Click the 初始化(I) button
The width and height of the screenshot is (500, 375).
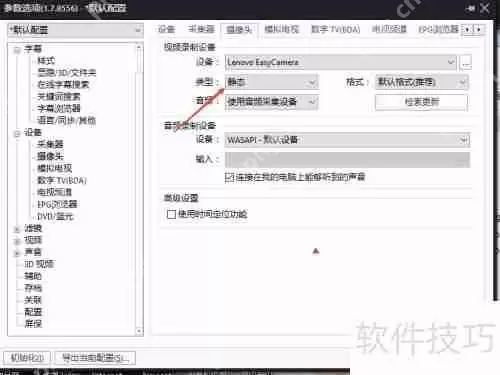click(x=27, y=358)
